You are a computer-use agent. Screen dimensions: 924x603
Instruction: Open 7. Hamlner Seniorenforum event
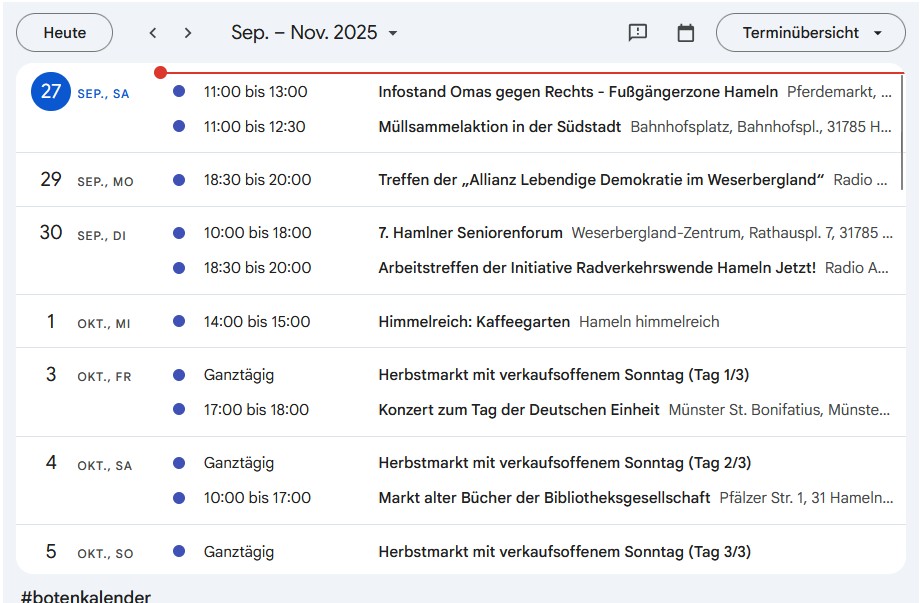click(x=470, y=233)
